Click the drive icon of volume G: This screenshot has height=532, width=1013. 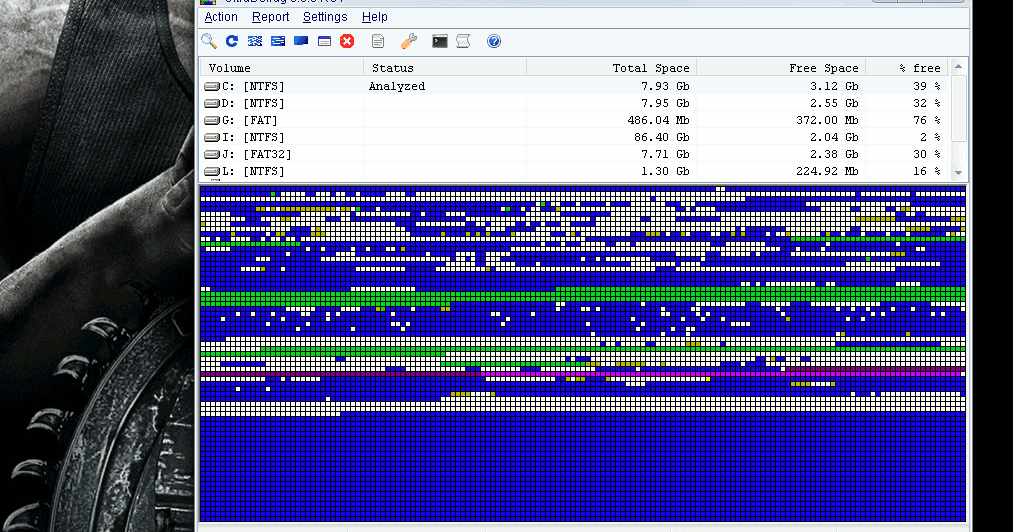212,120
